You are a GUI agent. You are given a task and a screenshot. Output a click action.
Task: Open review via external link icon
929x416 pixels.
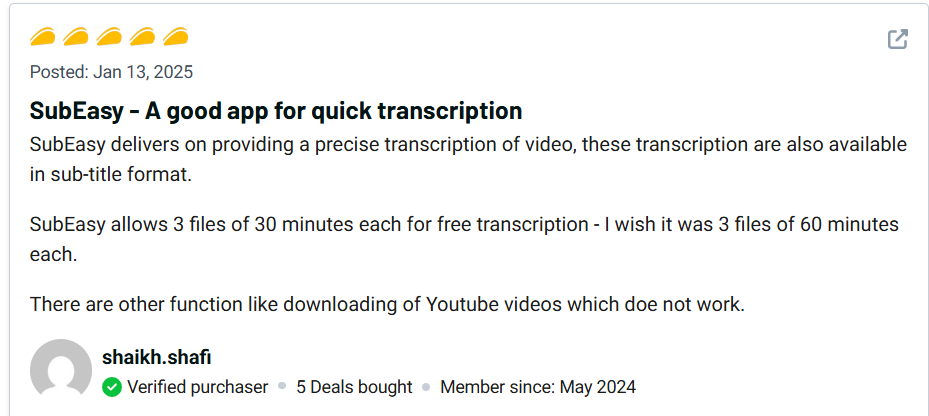[898, 40]
